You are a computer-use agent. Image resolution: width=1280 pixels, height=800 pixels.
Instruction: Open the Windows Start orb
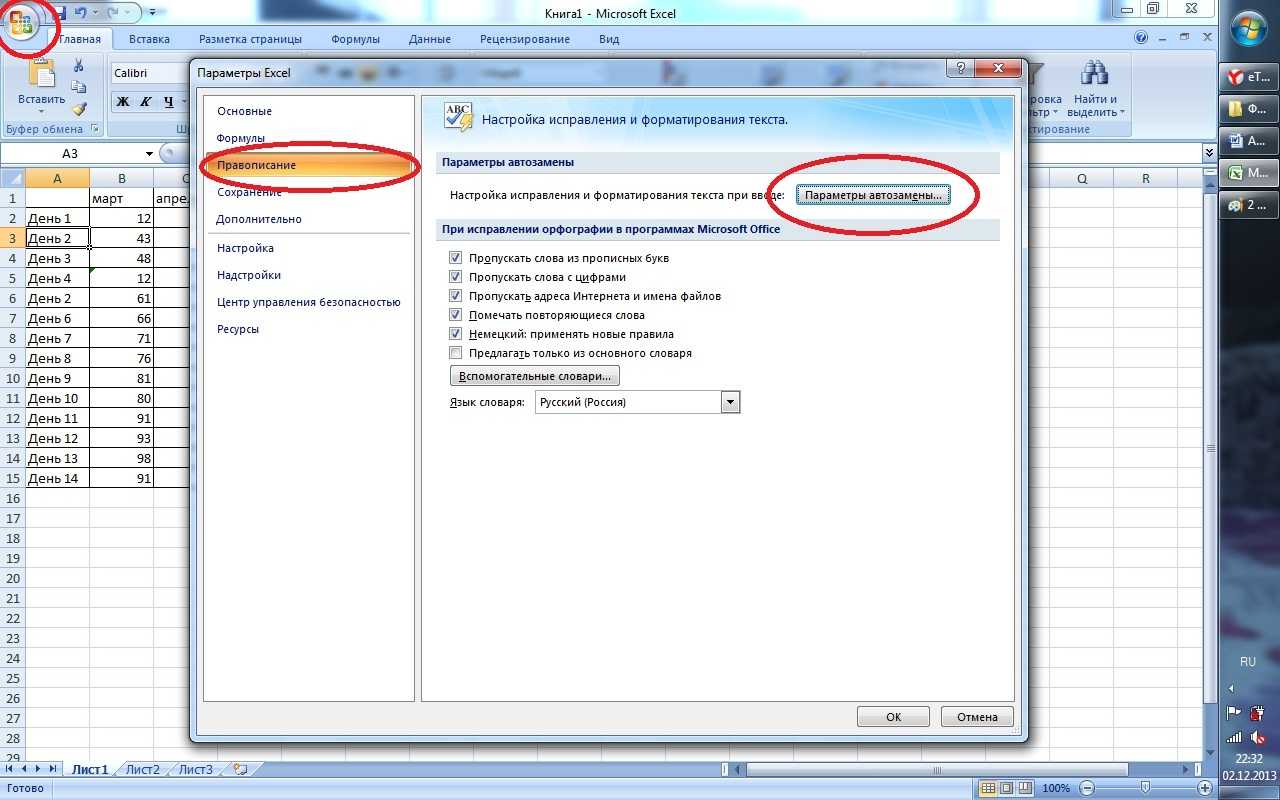(x=1249, y=30)
